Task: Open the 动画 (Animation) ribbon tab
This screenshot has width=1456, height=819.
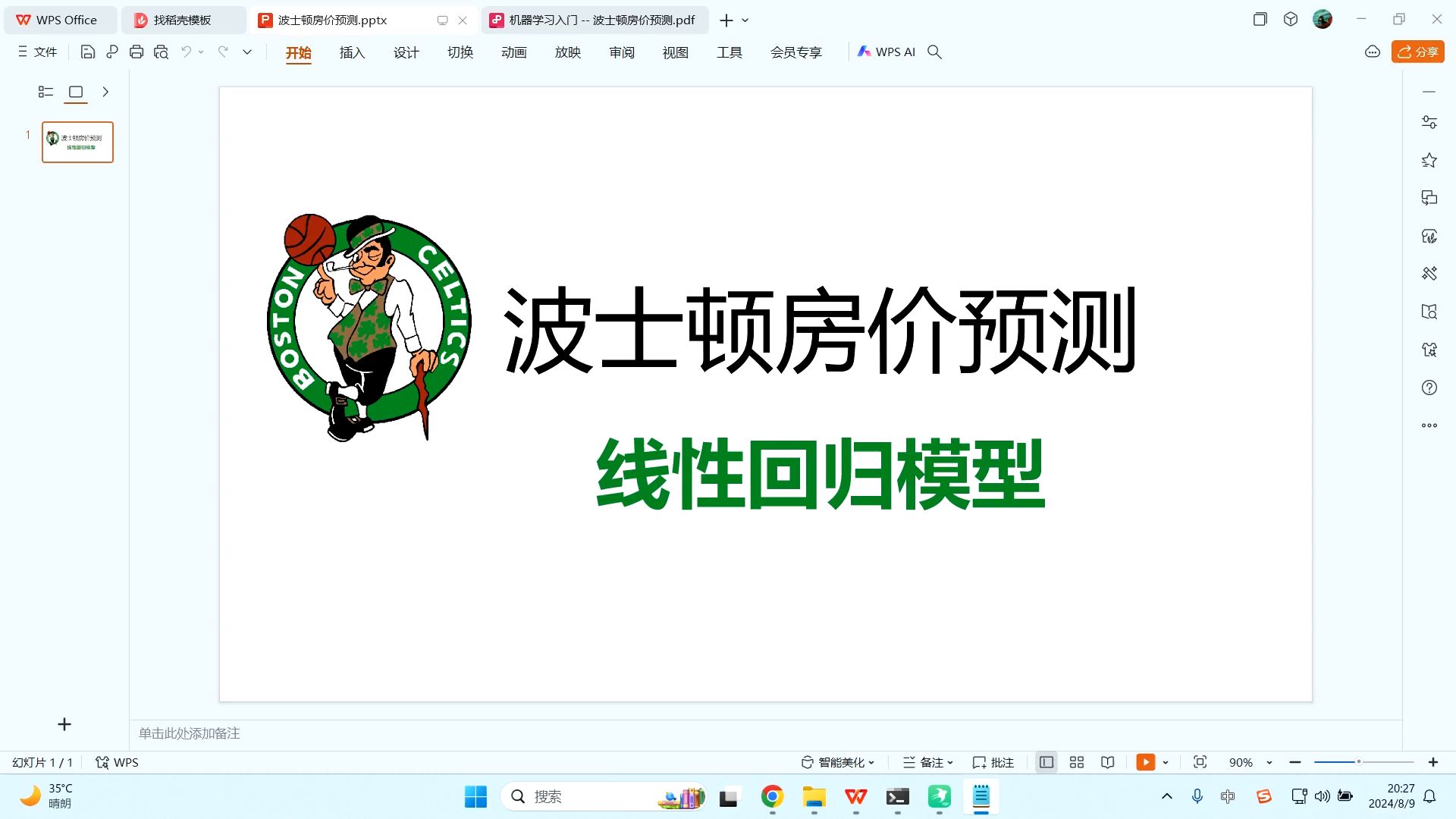Action: pyautogui.click(x=514, y=52)
